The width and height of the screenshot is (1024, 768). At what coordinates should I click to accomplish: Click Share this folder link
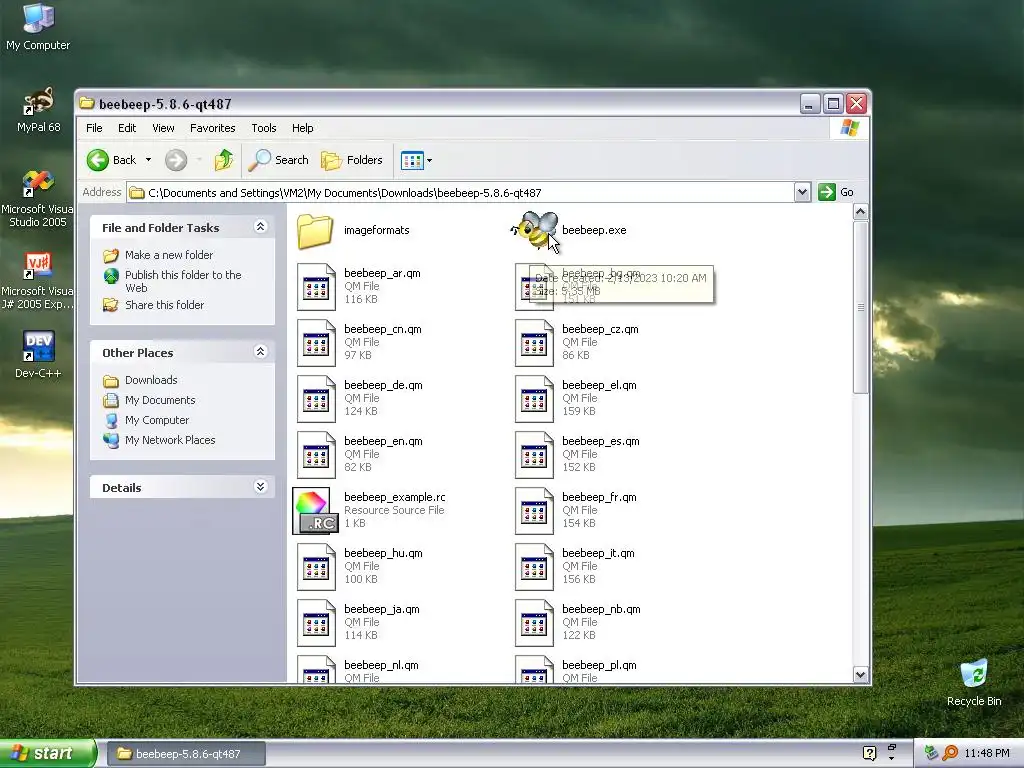pyautogui.click(x=165, y=305)
